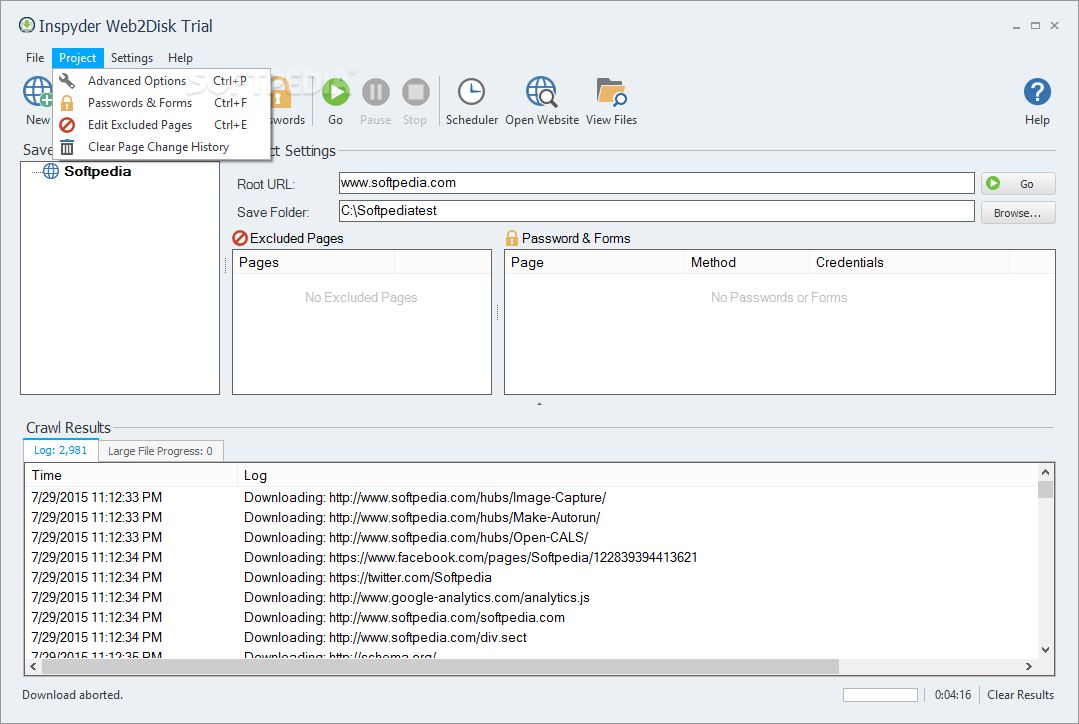Click the red prohibited icon for Edit Excluded Pages
Screen dimensions: 1079x724
point(67,125)
